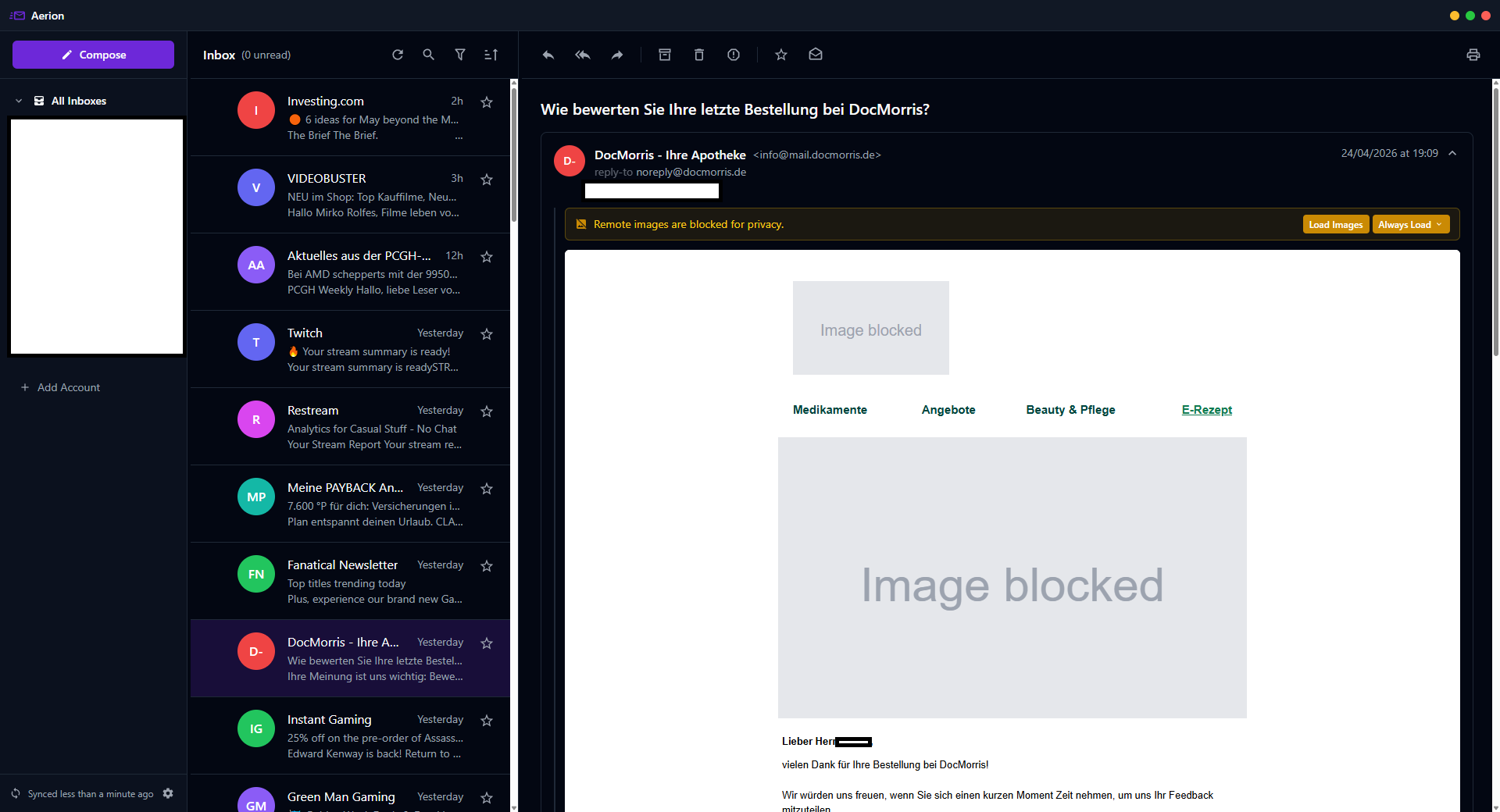This screenshot has width=1500, height=812.
Task: Click the Meine PAYBACK sender avatar
Action: tap(256, 497)
